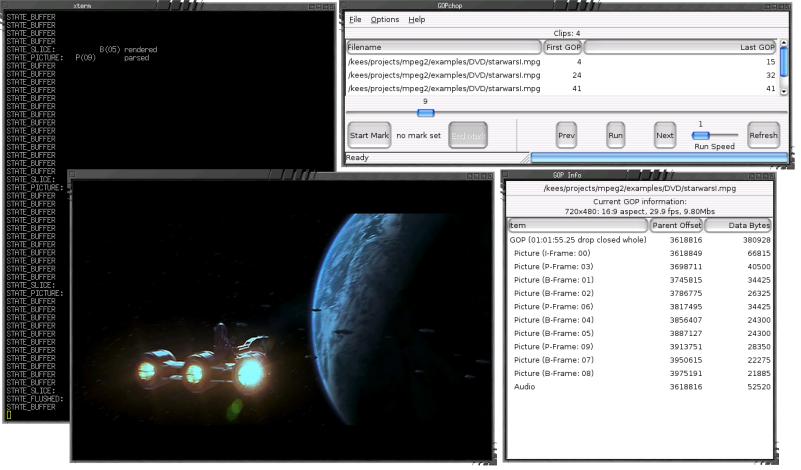Select Picture (B-Frame: 01) row

pyautogui.click(x=640, y=279)
